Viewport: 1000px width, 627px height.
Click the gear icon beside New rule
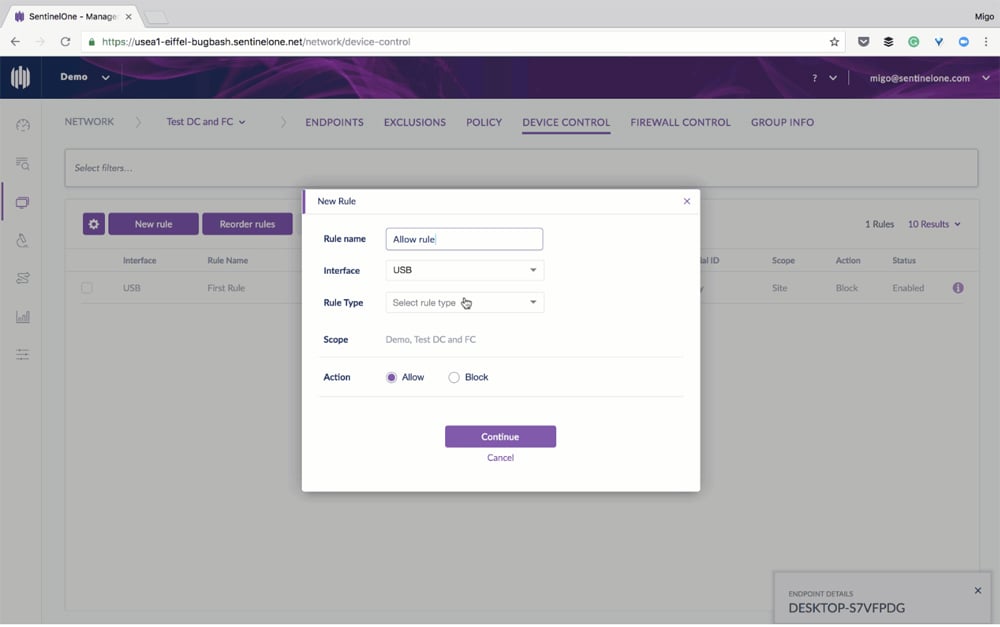[x=93, y=224]
